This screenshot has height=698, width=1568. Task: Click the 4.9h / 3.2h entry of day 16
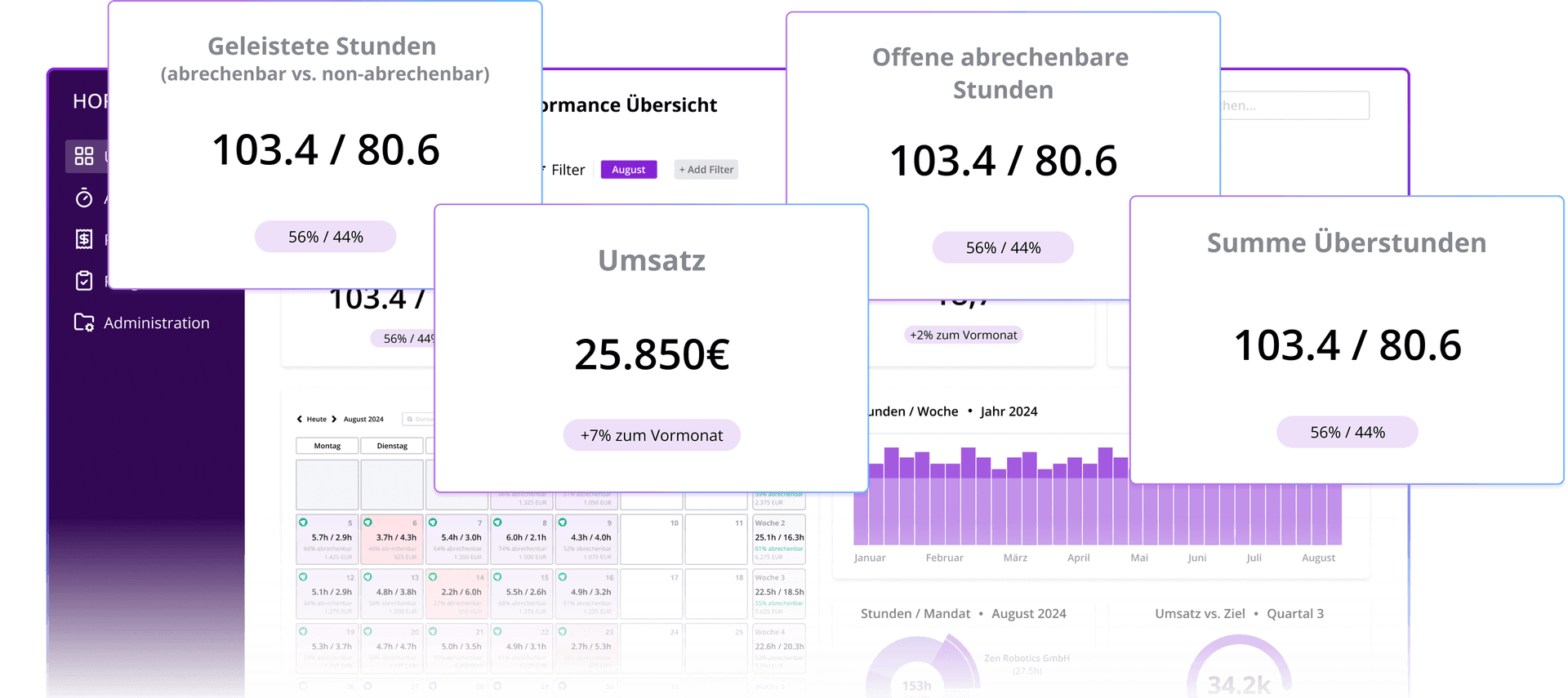click(590, 592)
